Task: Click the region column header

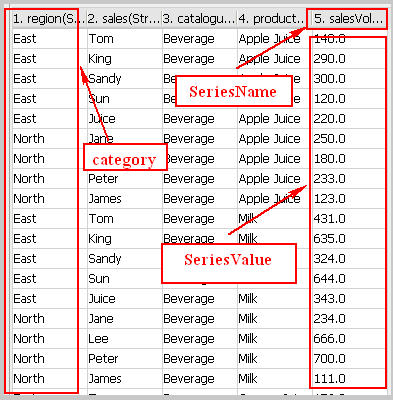Action: [x=49, y=19]
